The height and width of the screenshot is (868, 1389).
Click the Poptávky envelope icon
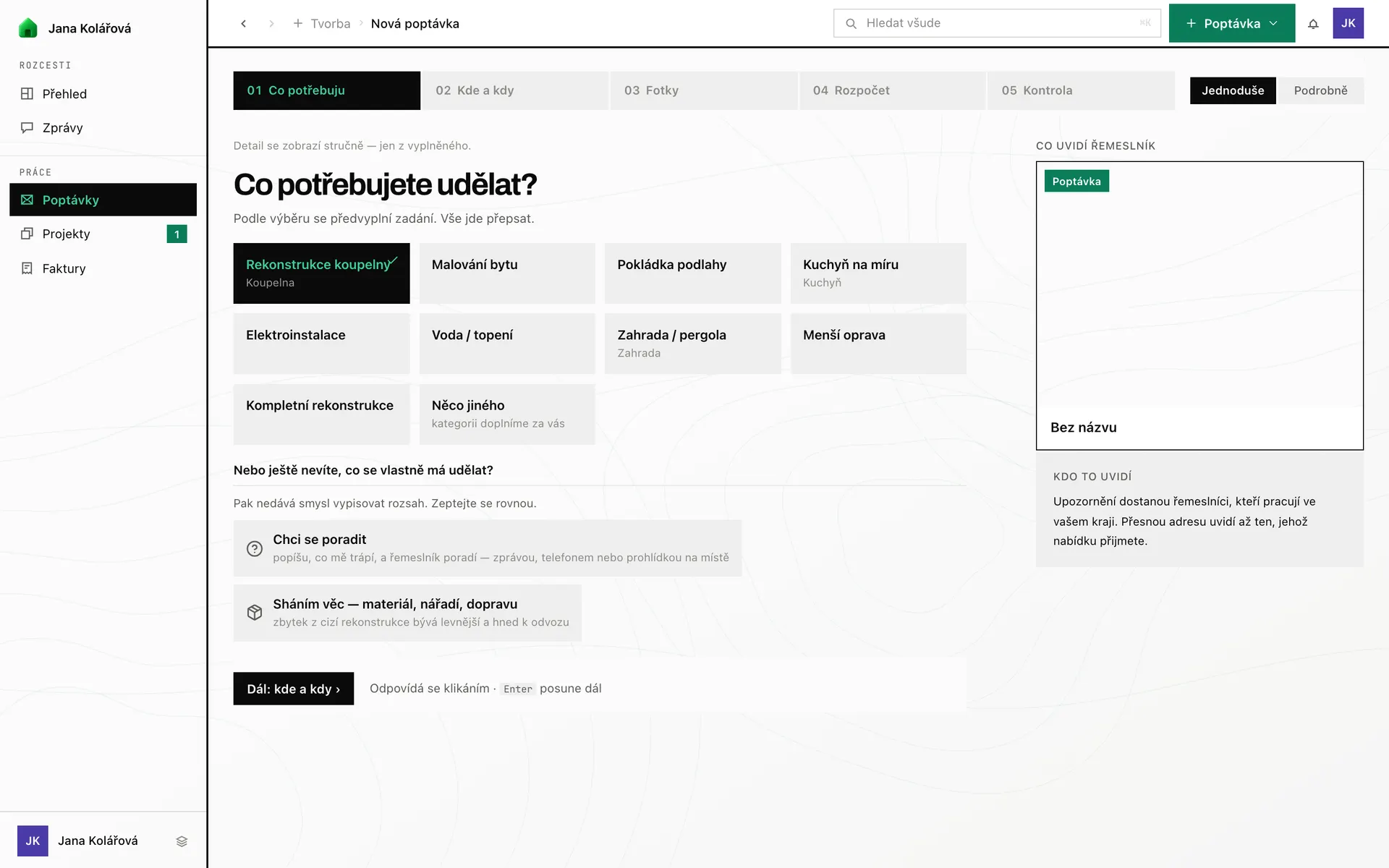pyautogui.click(x=27, y=200)
